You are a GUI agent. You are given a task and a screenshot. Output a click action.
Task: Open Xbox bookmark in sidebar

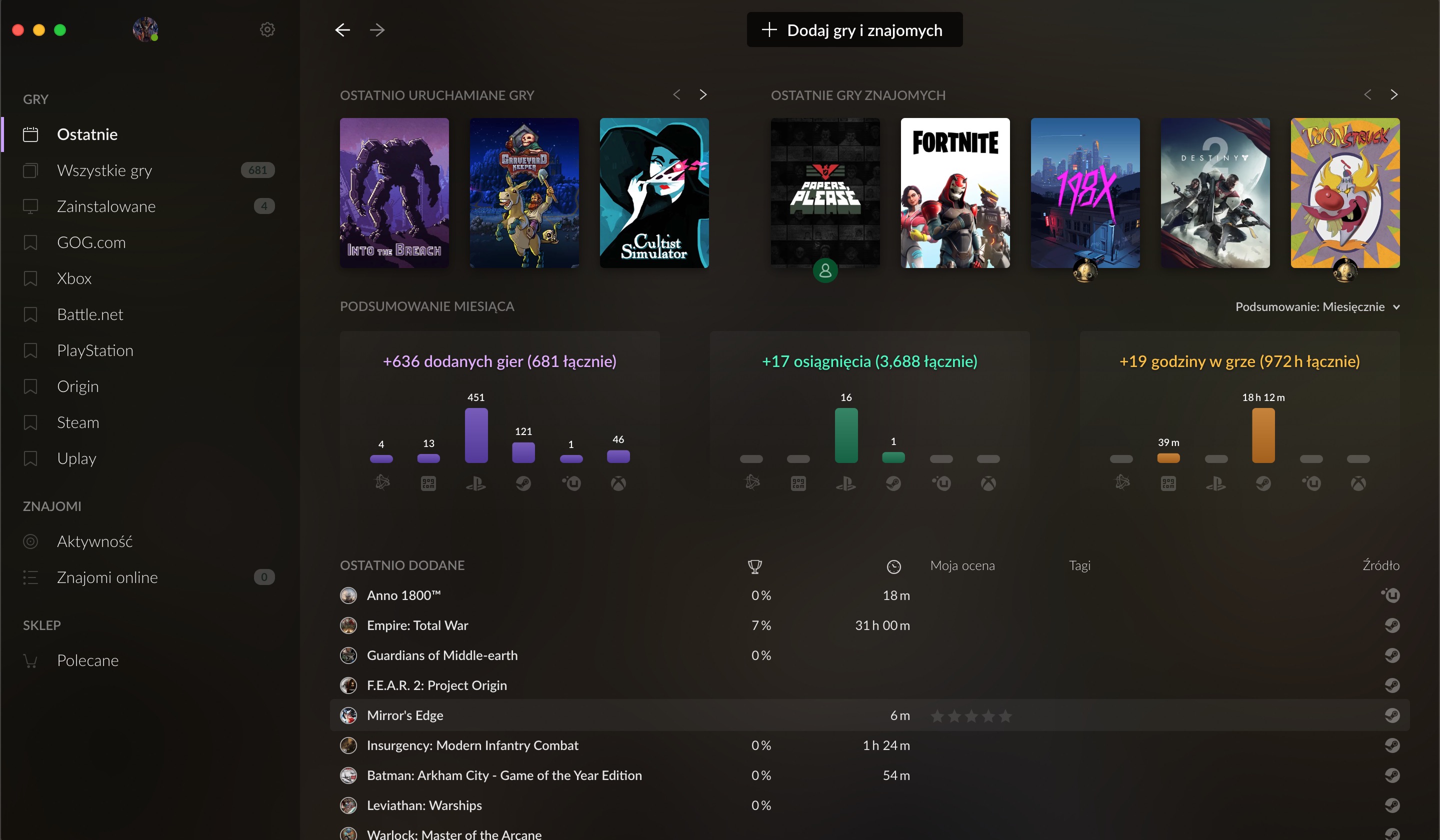coord(149,278)
